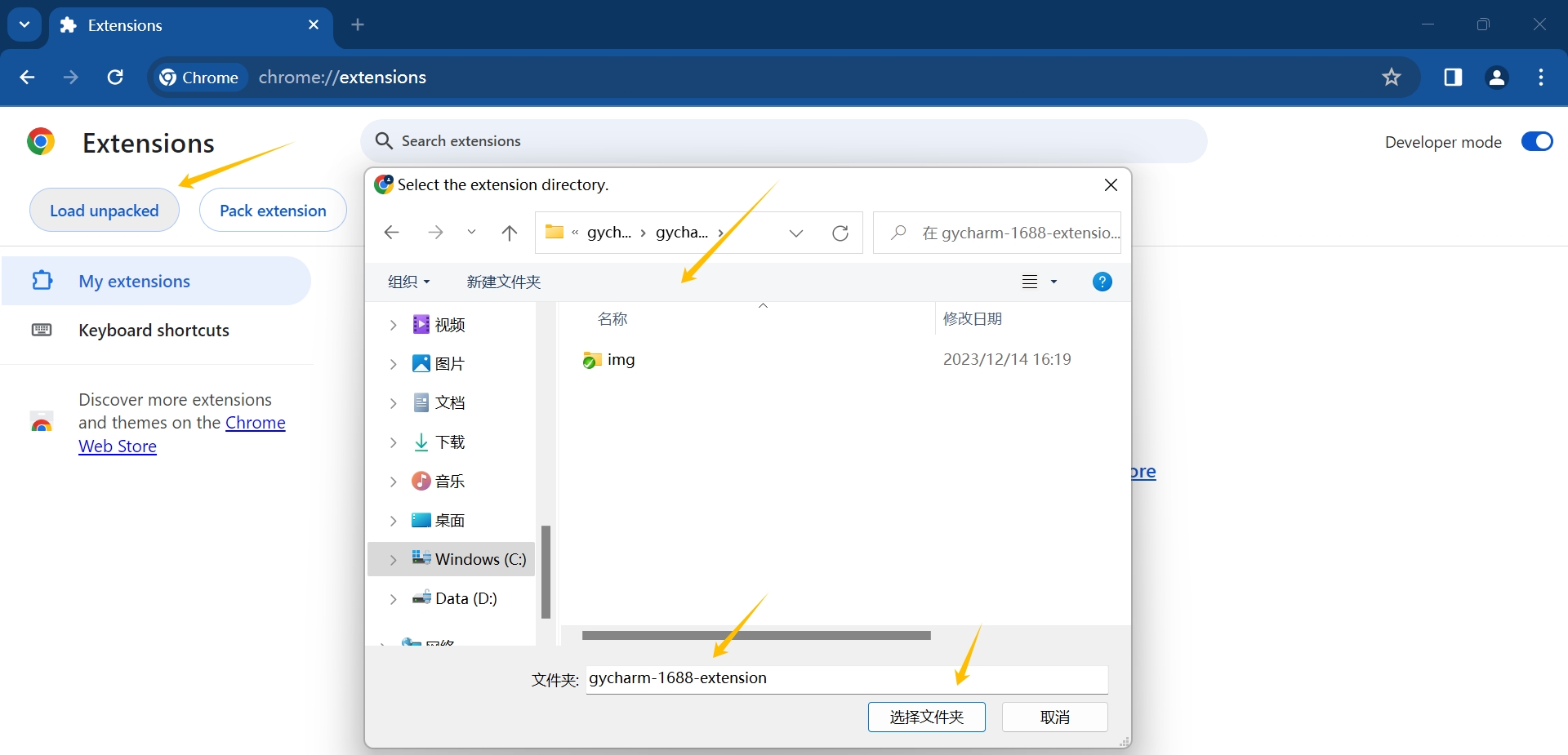This screenshot has width=1568, height=755.
Task: Click the 2023/12/14 16:19 date cell
Action: pyautogui.click(x=1007, y=360)
